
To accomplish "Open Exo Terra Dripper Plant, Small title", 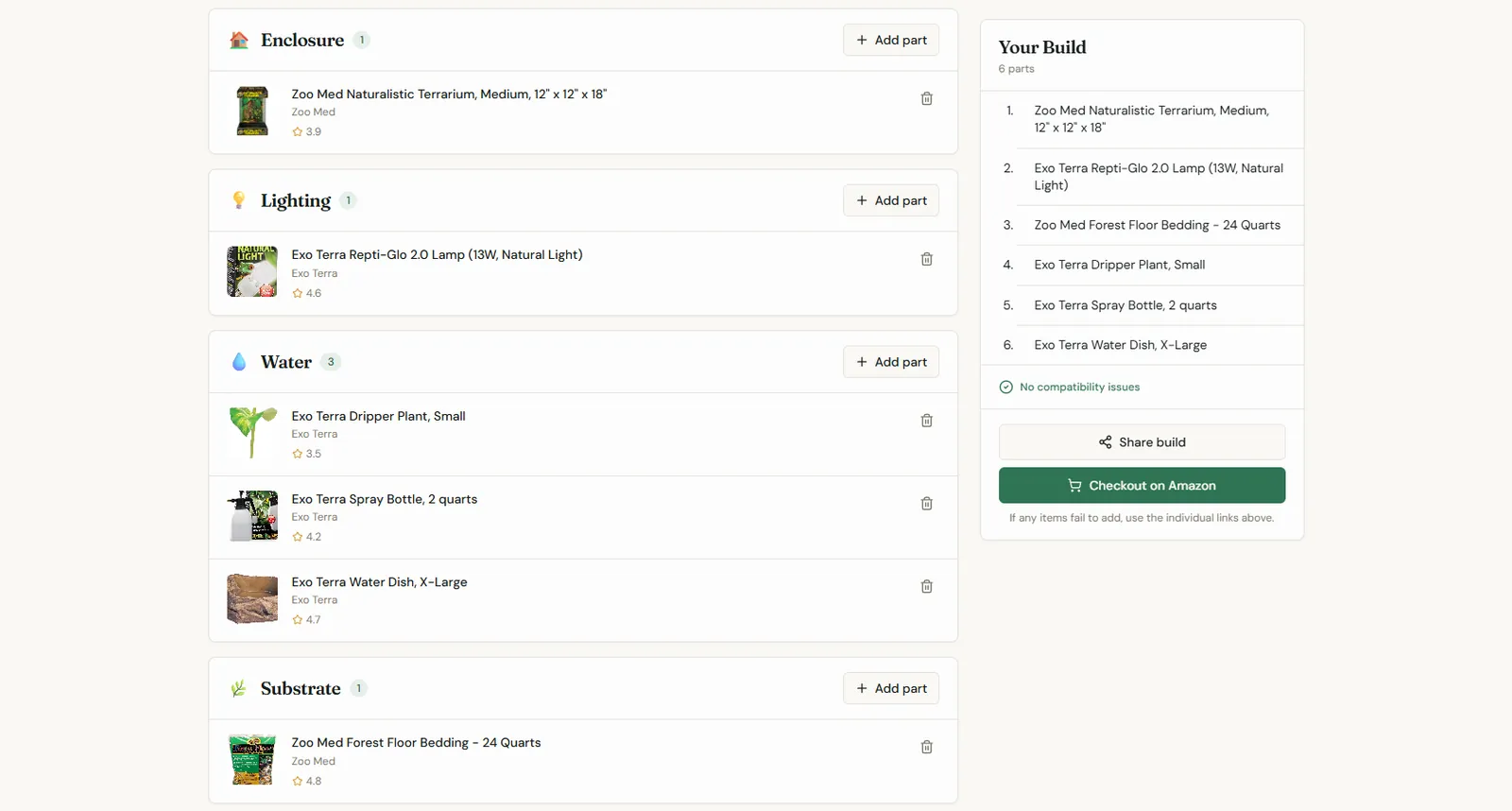I will point(378,416).
